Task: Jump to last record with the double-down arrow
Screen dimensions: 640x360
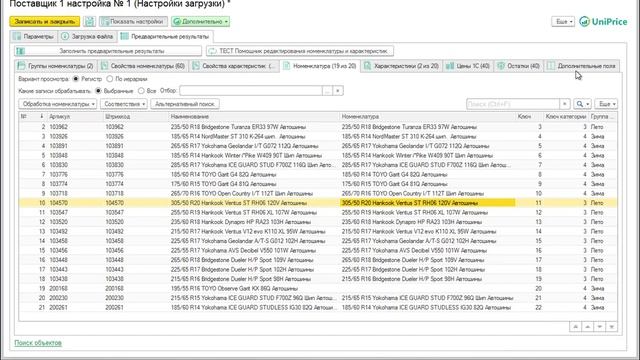Action: [611, 327]
